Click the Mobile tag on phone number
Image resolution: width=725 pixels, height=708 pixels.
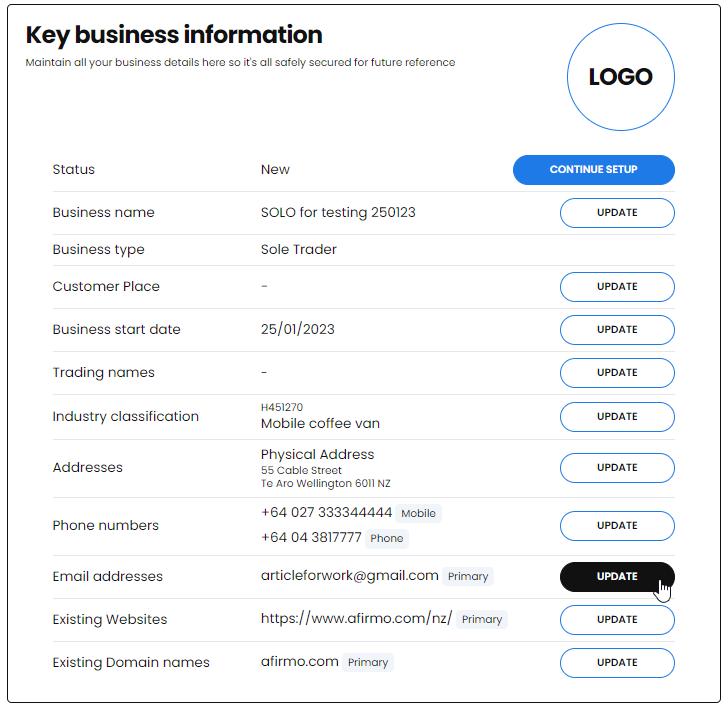coord(418,513)
